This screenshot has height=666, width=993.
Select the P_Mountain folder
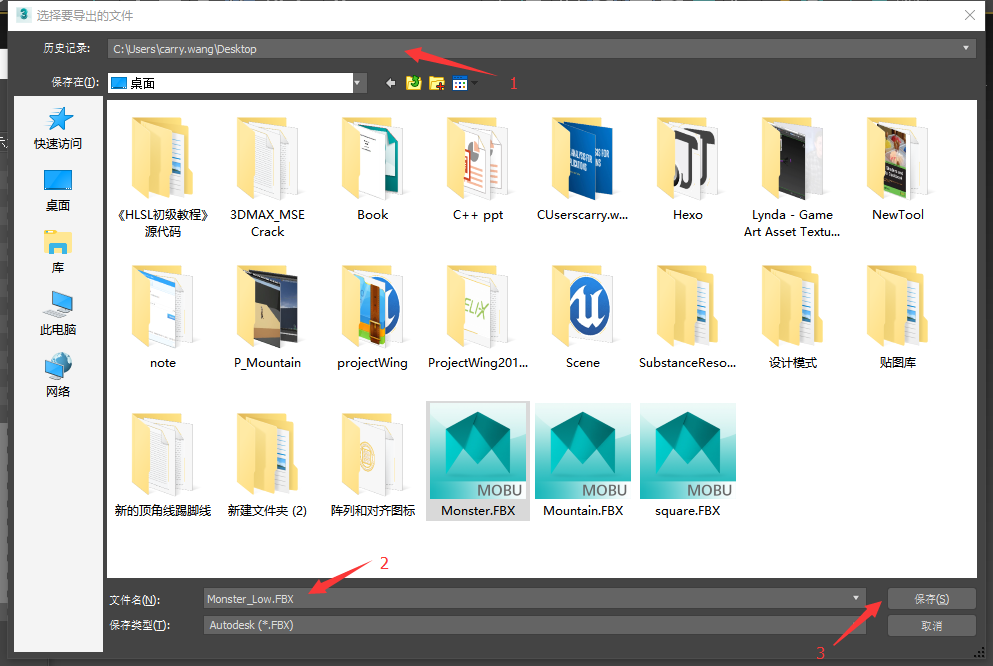coord(267,314)
